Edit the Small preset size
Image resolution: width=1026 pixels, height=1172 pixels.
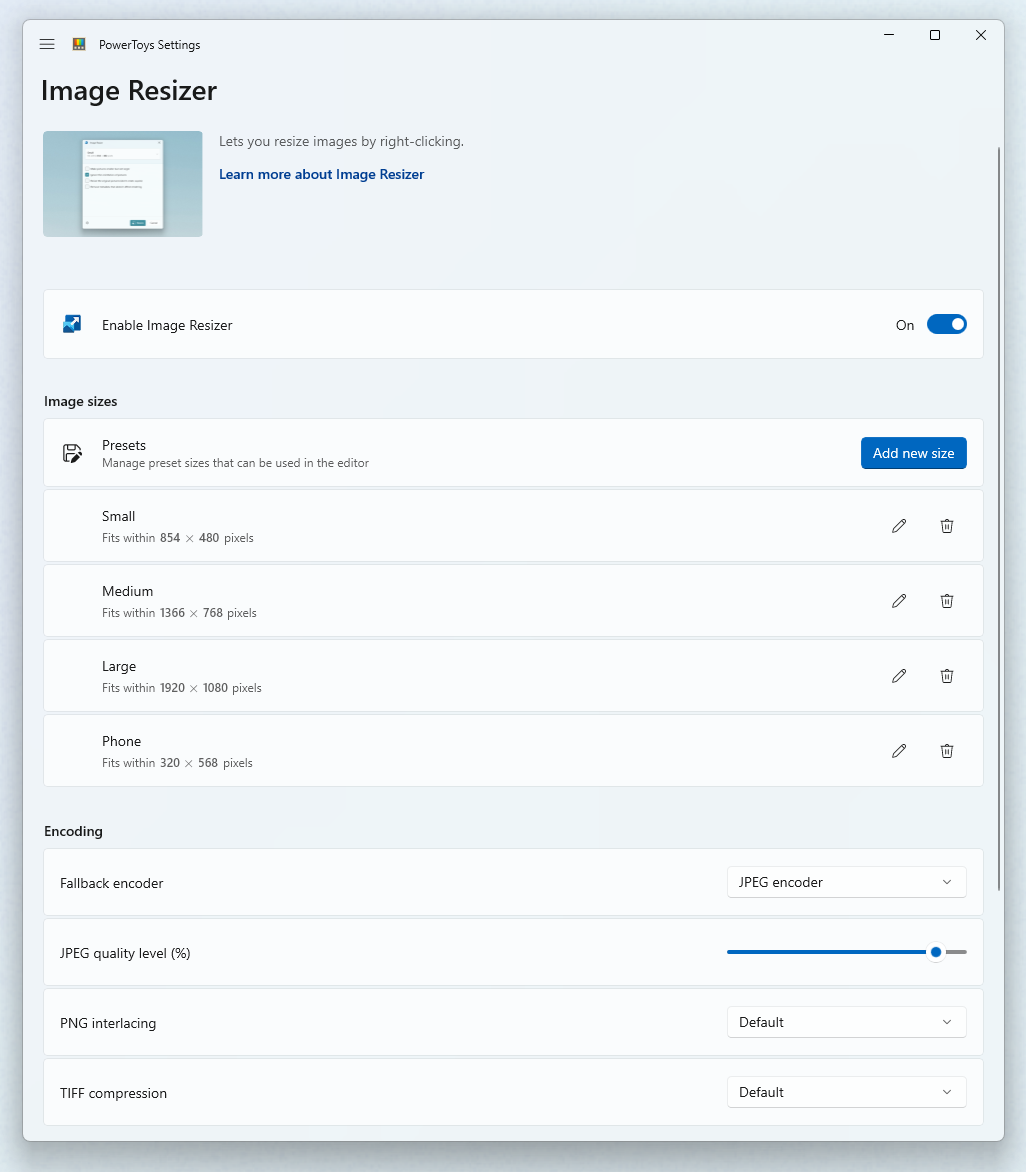[x=899, y=525]
